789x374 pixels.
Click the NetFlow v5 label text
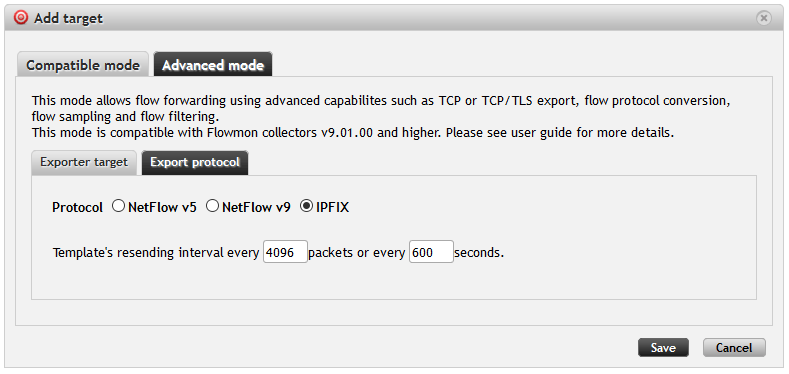162,207
